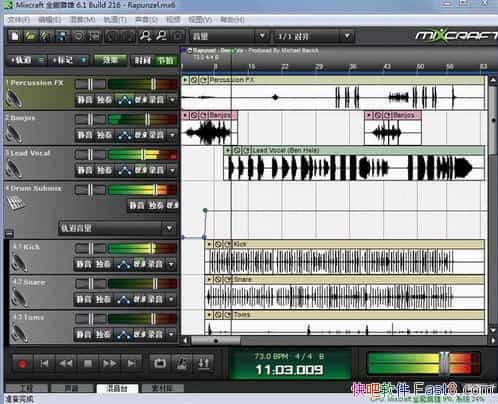Image resolution: width=498 pixels, height=404 pixels.
Task: Switch timeline to time display
Action: pos(142,60)
